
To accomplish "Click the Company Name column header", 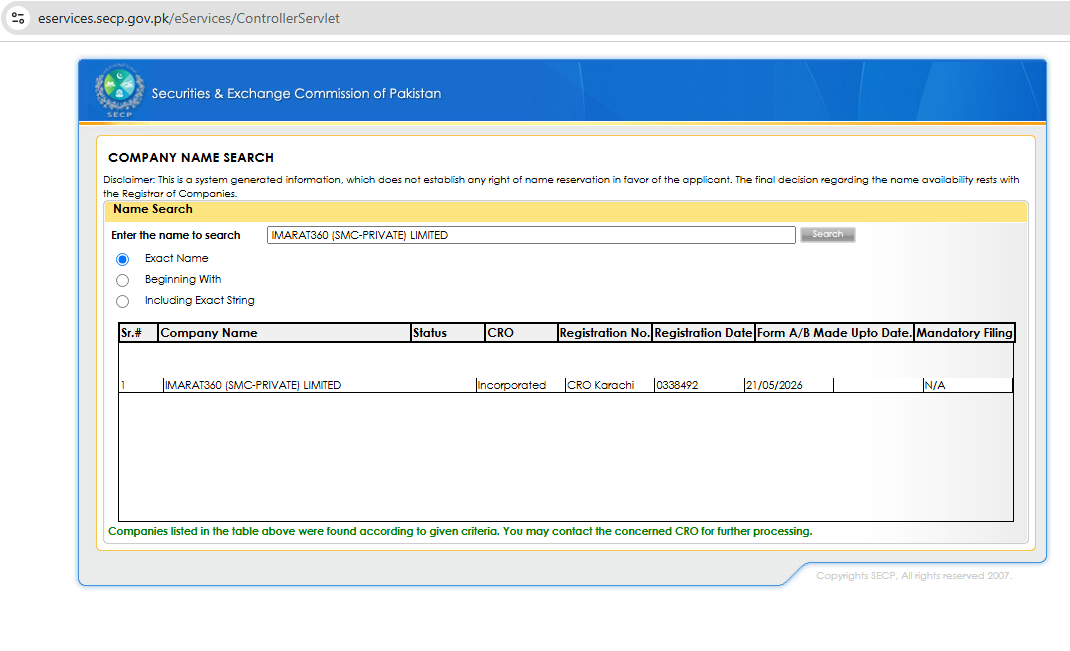I will [x=285, y=333].
